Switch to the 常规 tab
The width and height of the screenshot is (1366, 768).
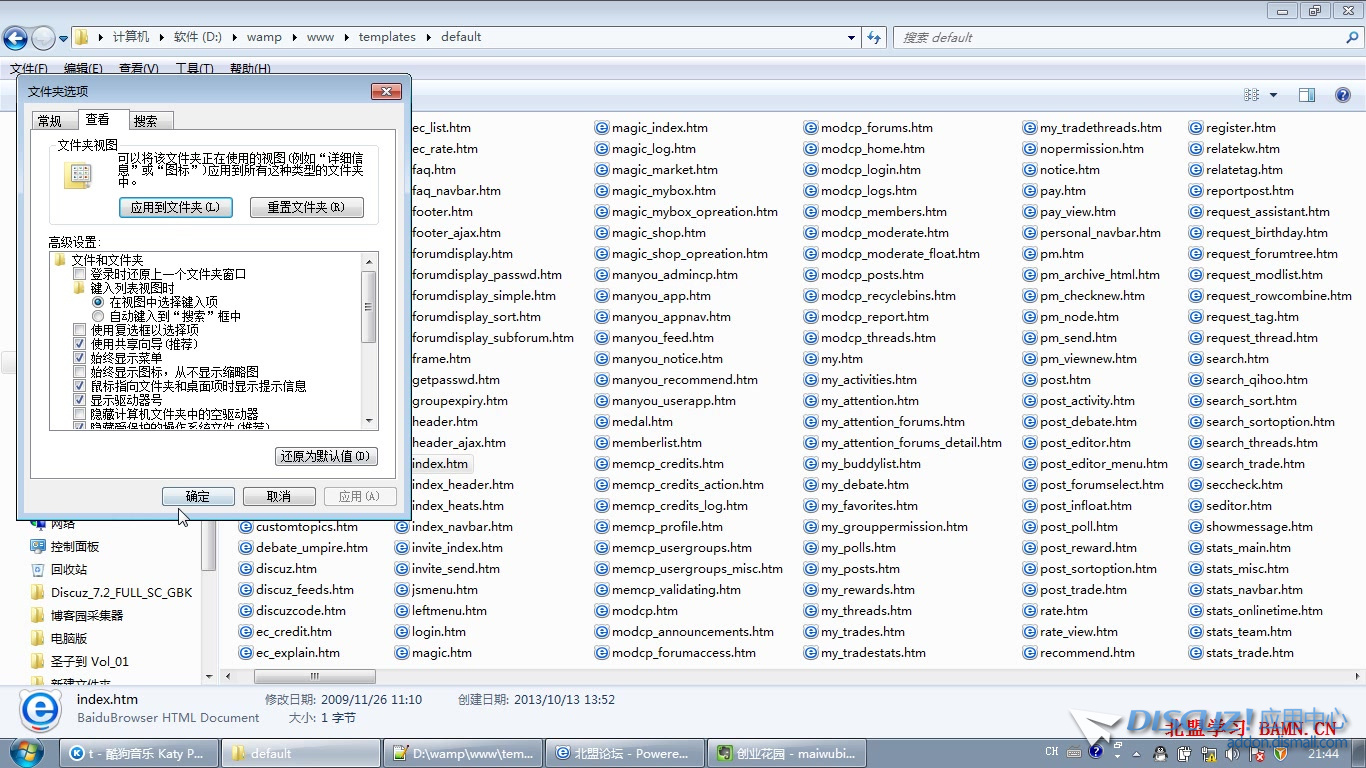(x=49, y=121)
